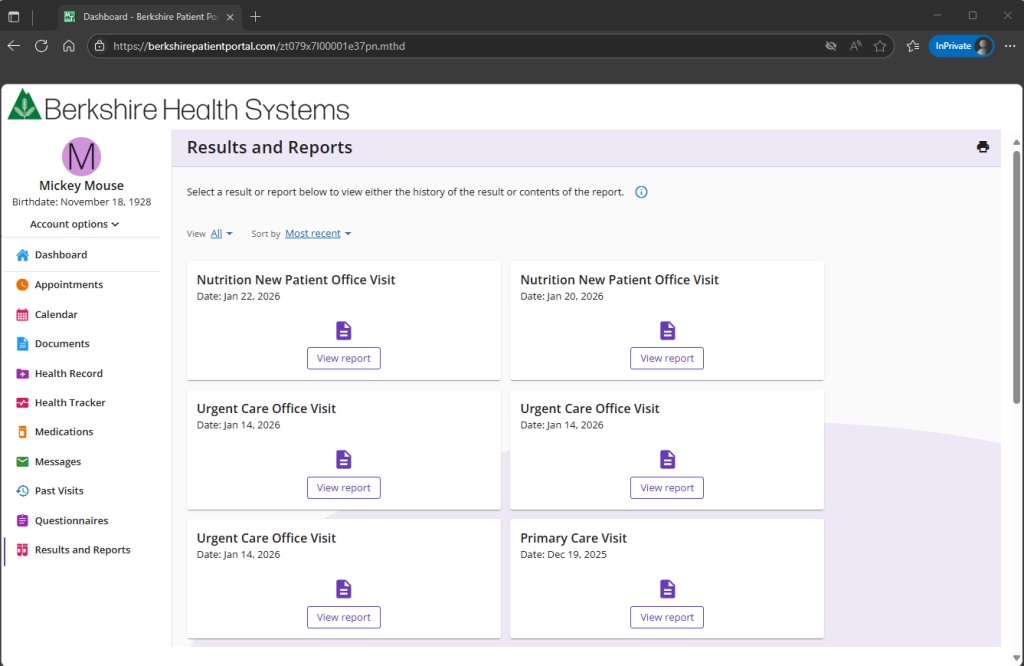View report for Jan 22 Nutrition visit

pyautogui.click(x=343, y=359)
